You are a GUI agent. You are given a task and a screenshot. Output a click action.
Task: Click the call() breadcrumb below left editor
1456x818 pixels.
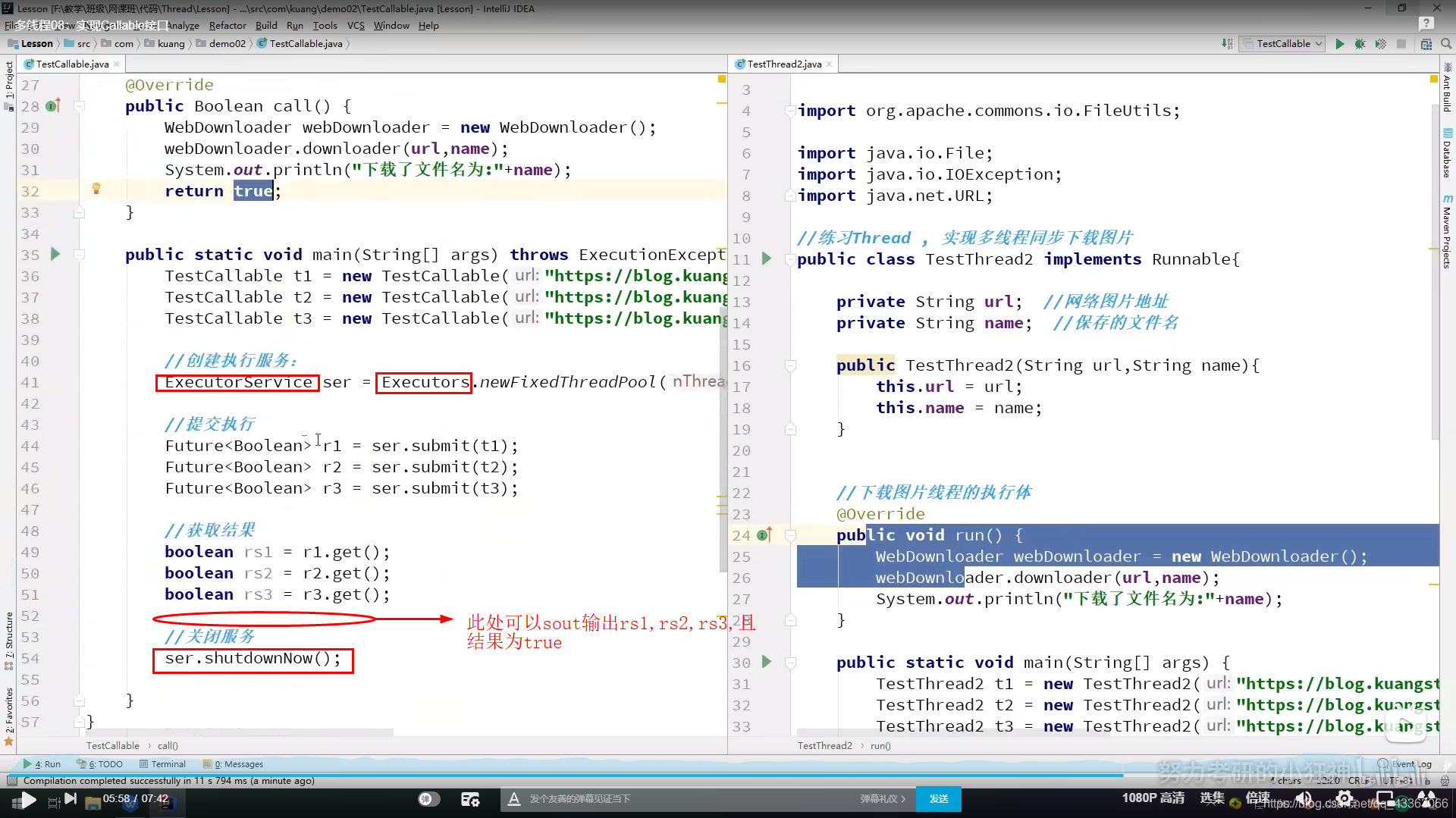(168, 746)
